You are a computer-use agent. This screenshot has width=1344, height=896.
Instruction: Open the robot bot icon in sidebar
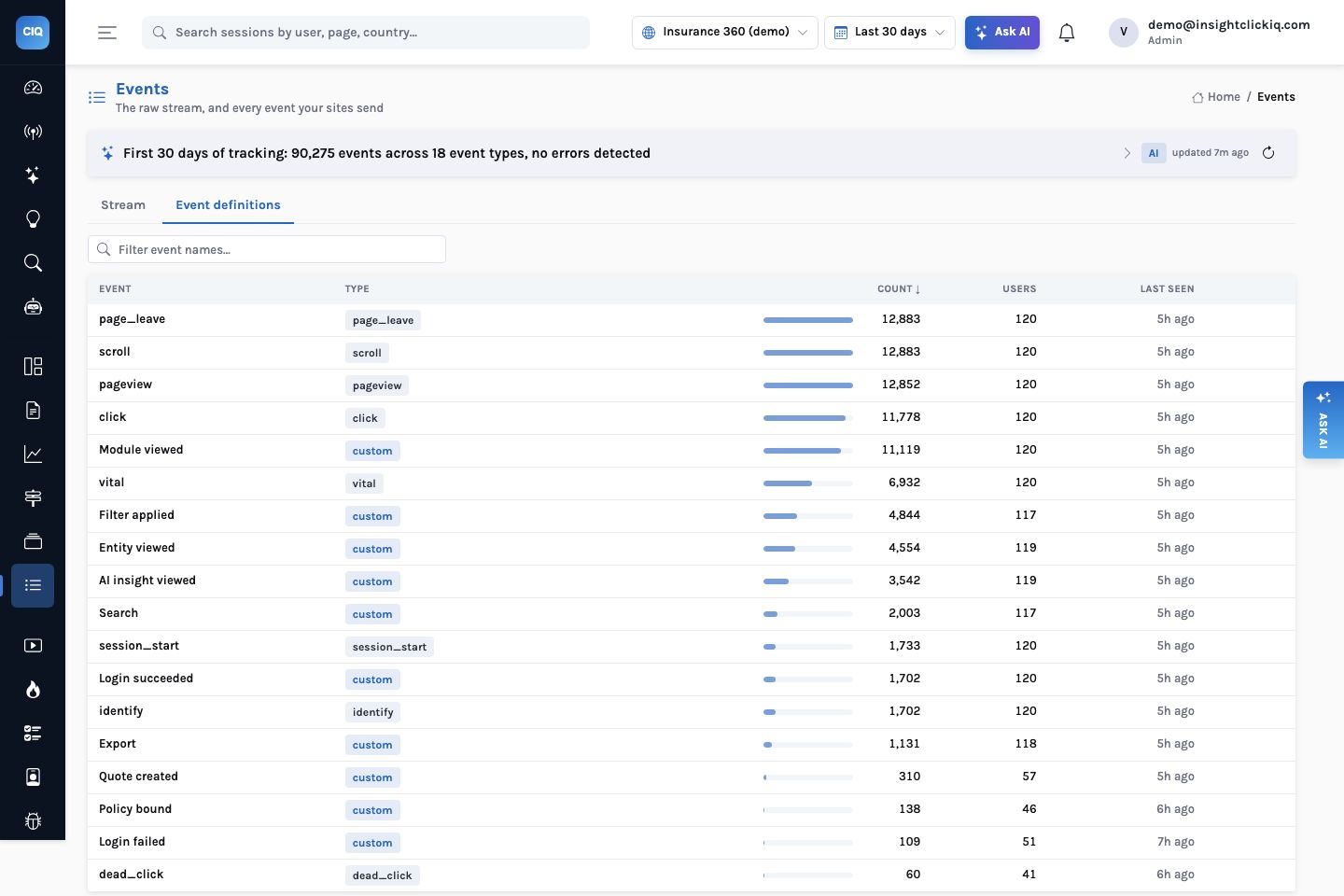coord(33,307)
